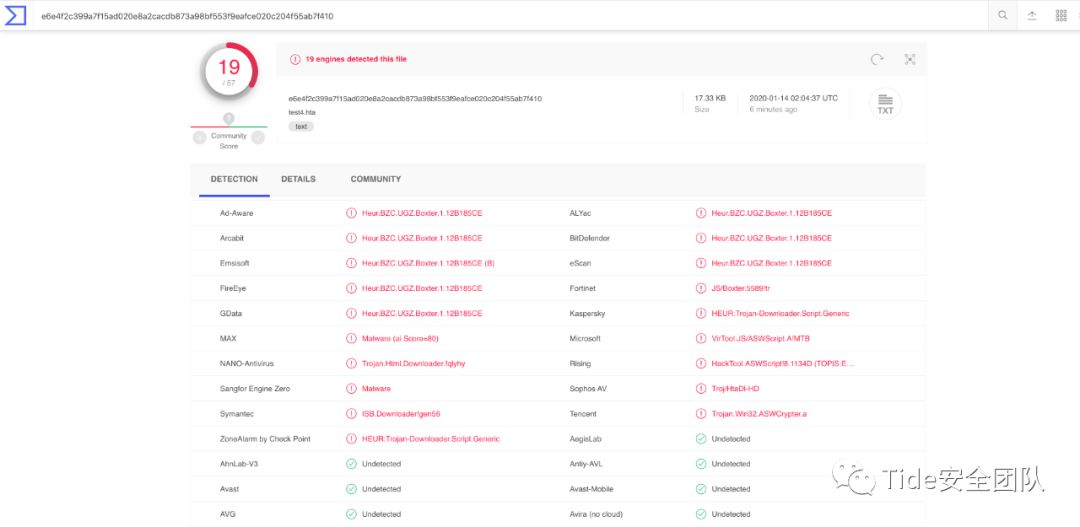This screenshot has width=1080, height=527.
Task: Click the 17.33 KB size value
Action: [709, 99]
